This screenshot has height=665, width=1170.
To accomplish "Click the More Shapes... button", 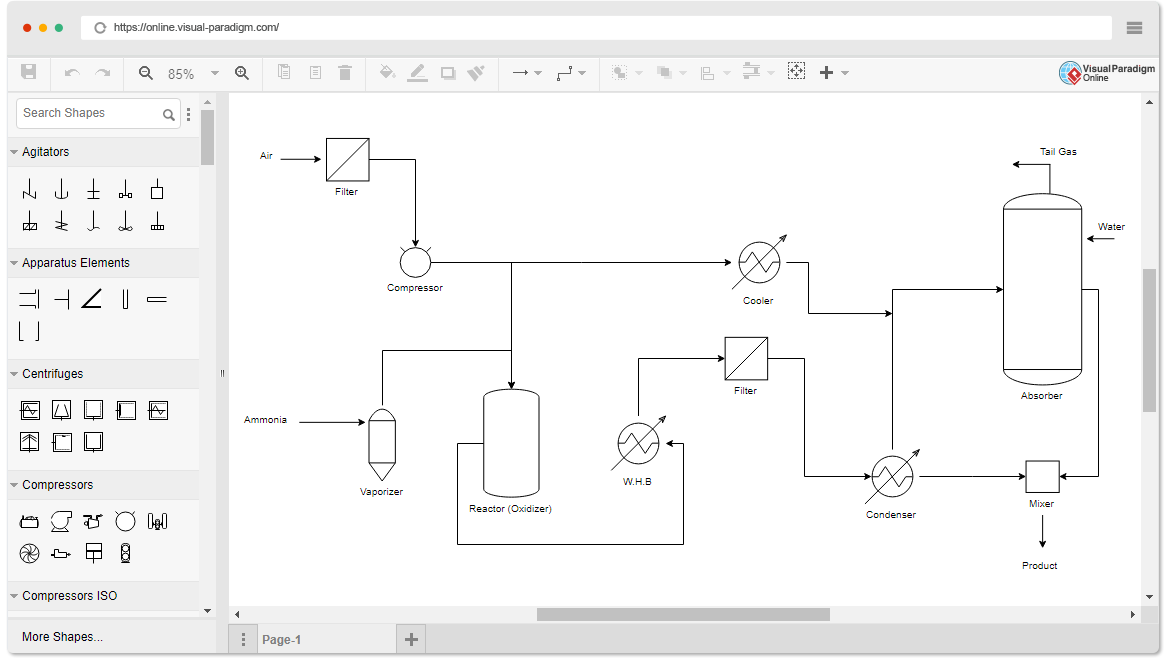I will coord(63,637).
